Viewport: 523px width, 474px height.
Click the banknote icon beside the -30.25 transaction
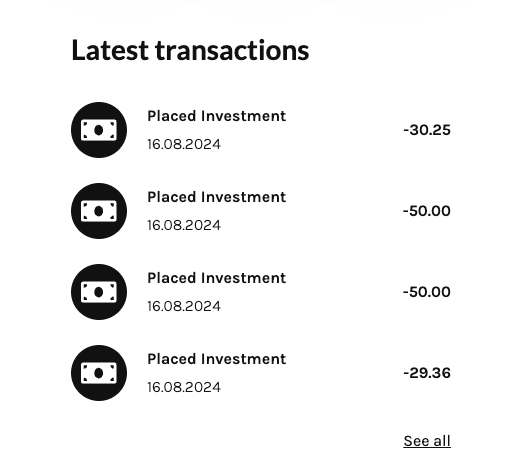[x=99, y=130]
